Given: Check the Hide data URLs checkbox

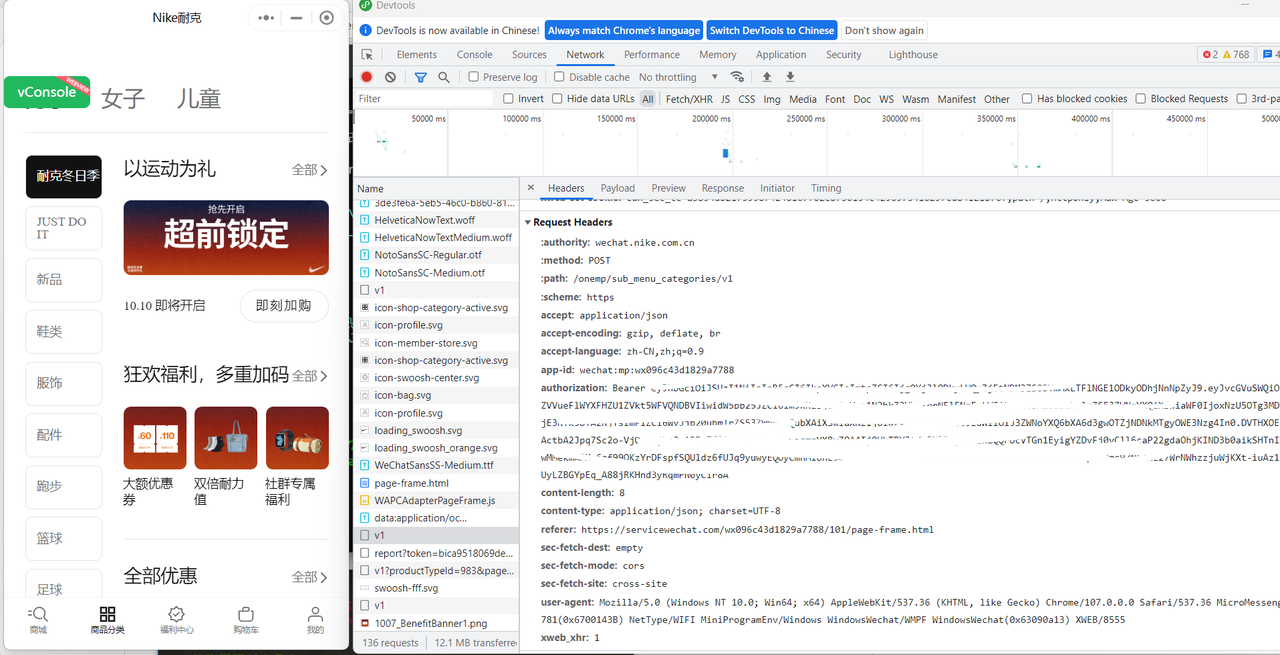Looking at the screenshot, I should 558,99.
